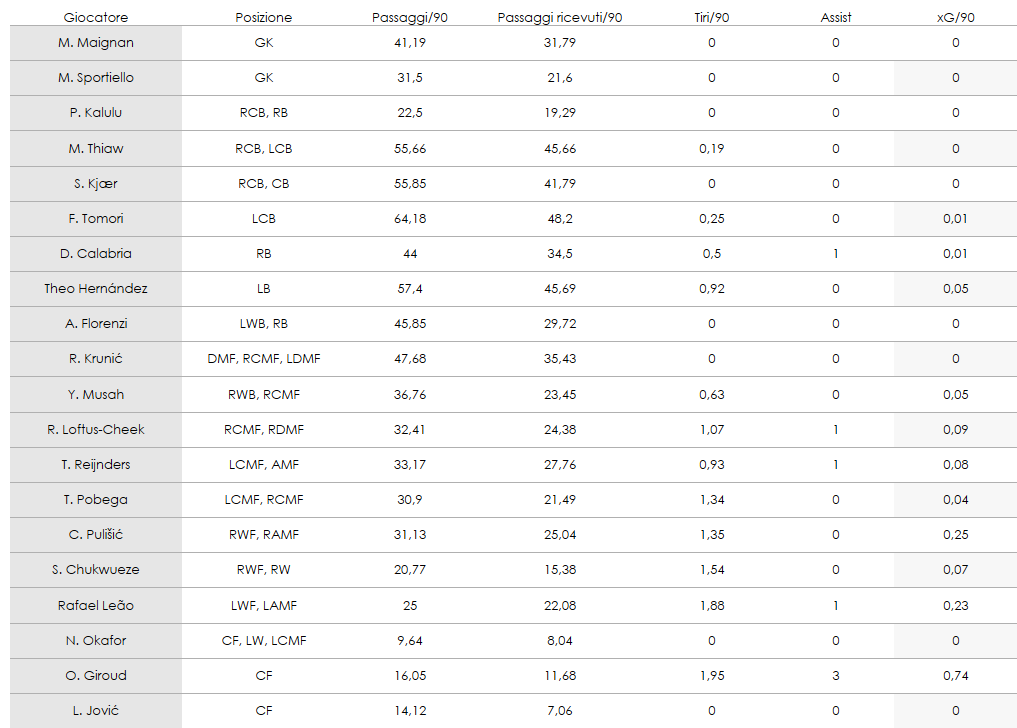Open the O. Giroud player row
This screenshot has height=728, width=1017.
[x=96, y=676]
